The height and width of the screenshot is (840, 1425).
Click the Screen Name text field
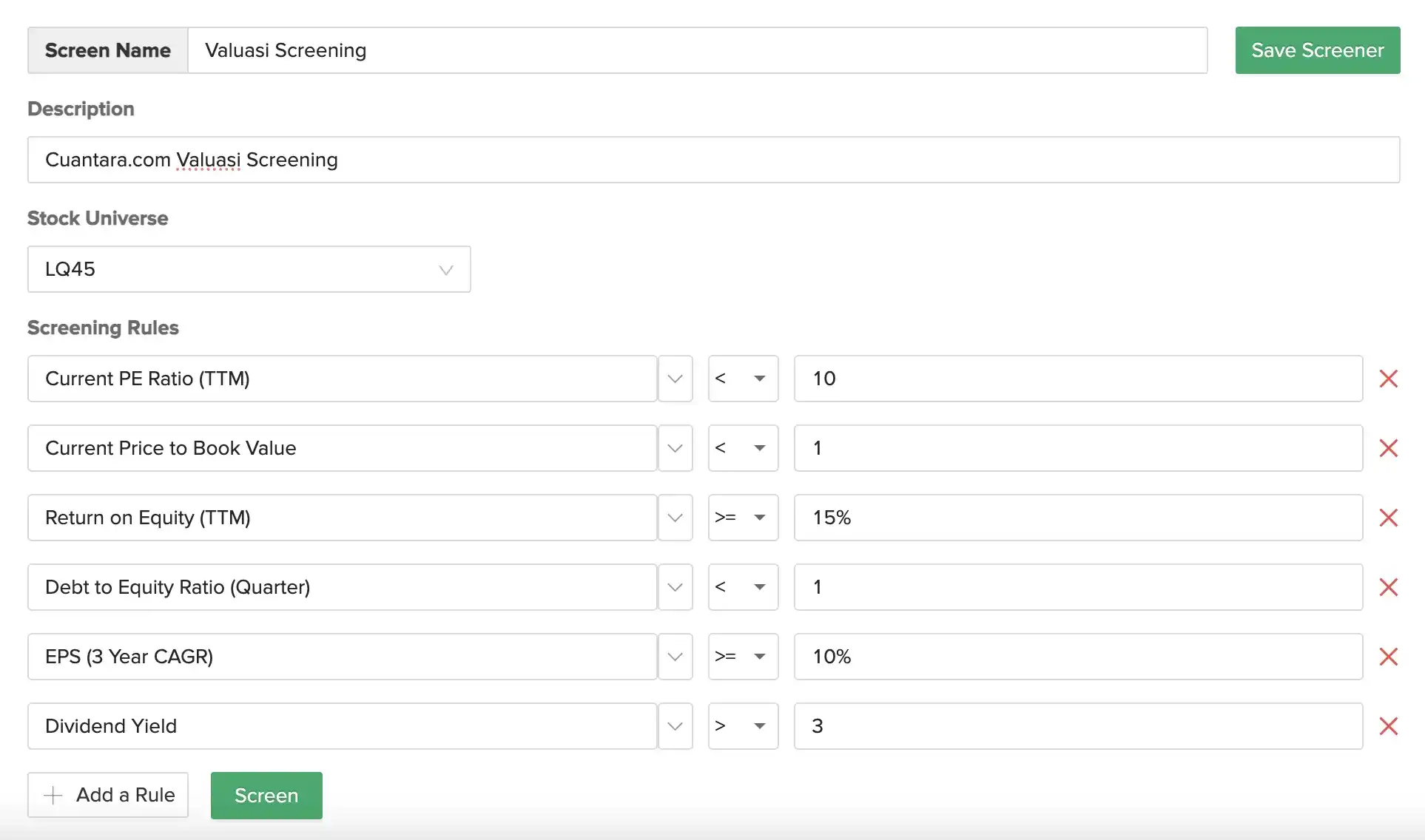[x=697, y=50]
